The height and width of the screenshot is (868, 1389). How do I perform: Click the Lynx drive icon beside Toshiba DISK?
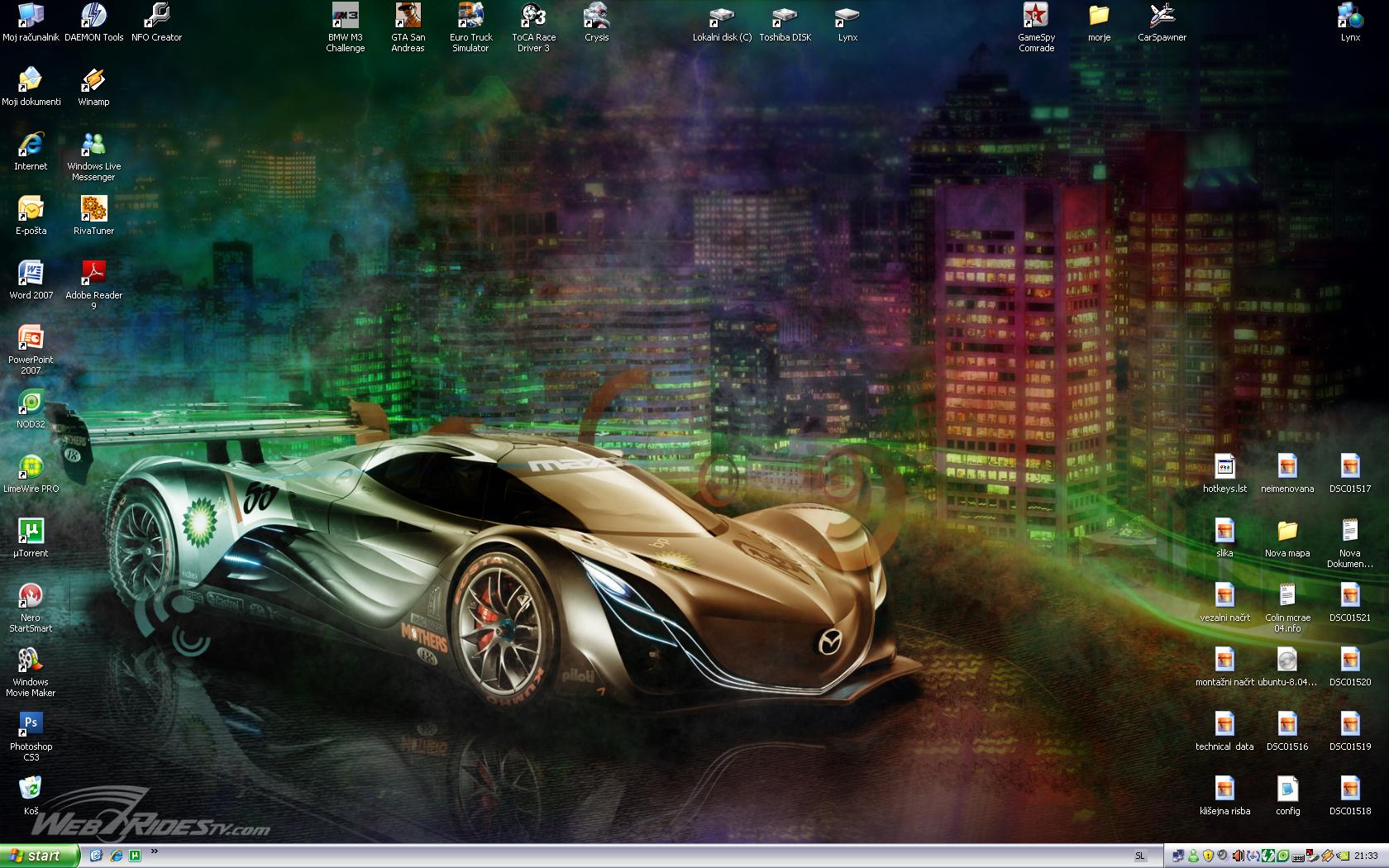click(x=847, y=23)
